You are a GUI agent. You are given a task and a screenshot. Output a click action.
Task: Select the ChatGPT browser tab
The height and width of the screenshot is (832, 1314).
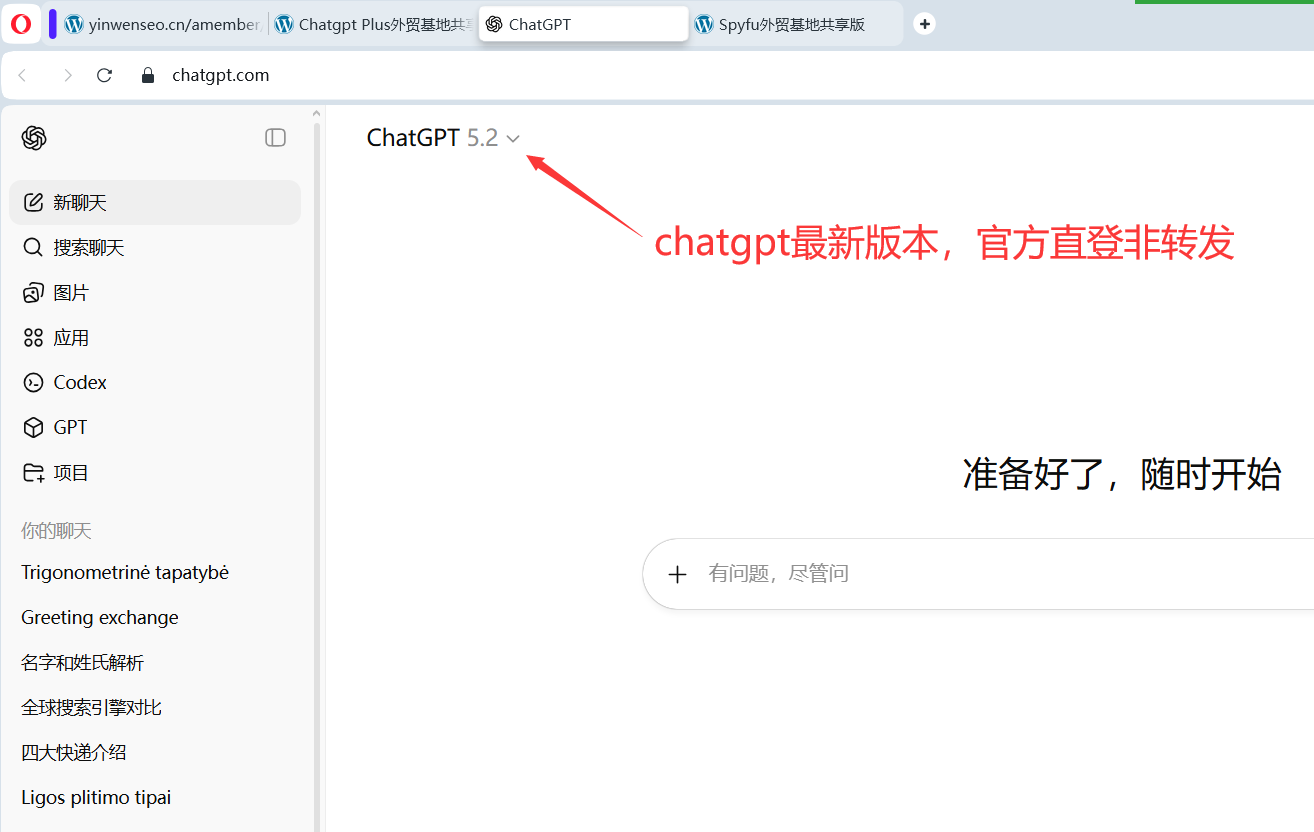pos(584,24)
